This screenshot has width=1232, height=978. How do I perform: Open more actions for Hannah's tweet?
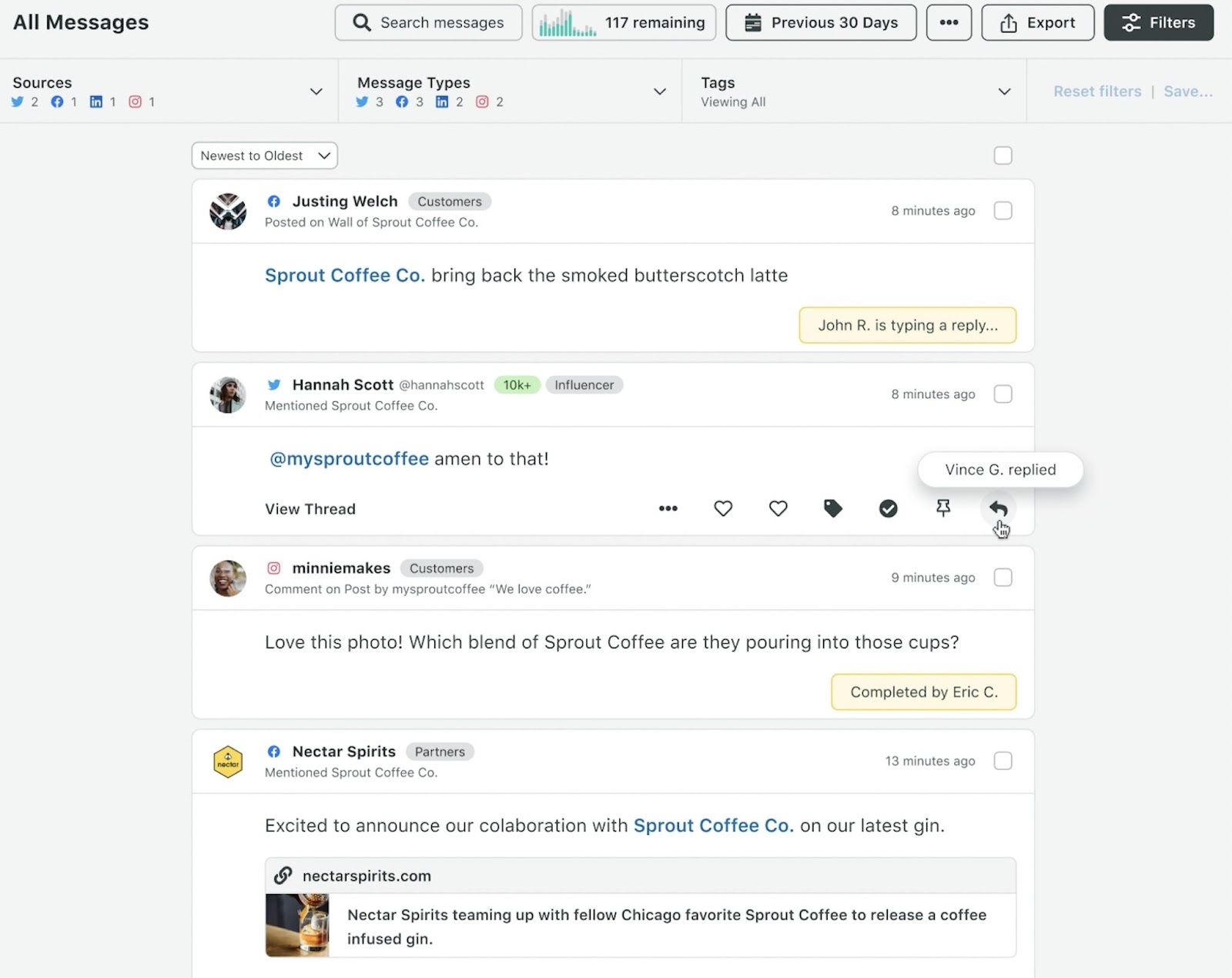(x=668, y=508)
